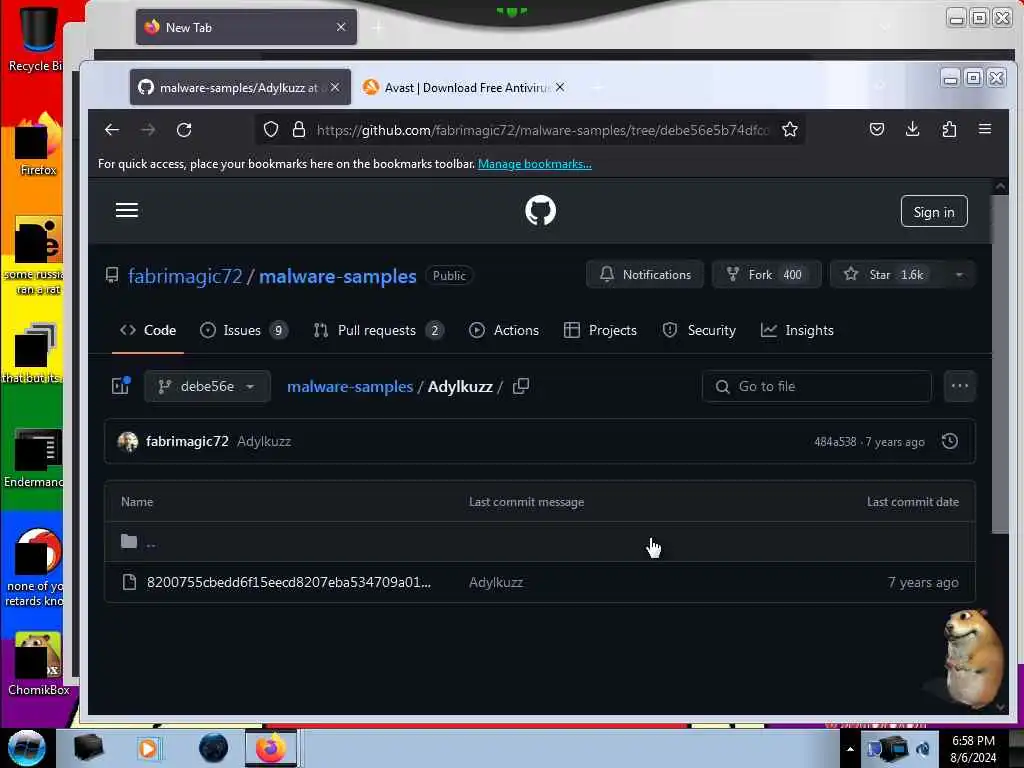Screen dimensions: 1024x768
Task: Click the GitHub Octocat logo
Action: [x=541, y=210]
